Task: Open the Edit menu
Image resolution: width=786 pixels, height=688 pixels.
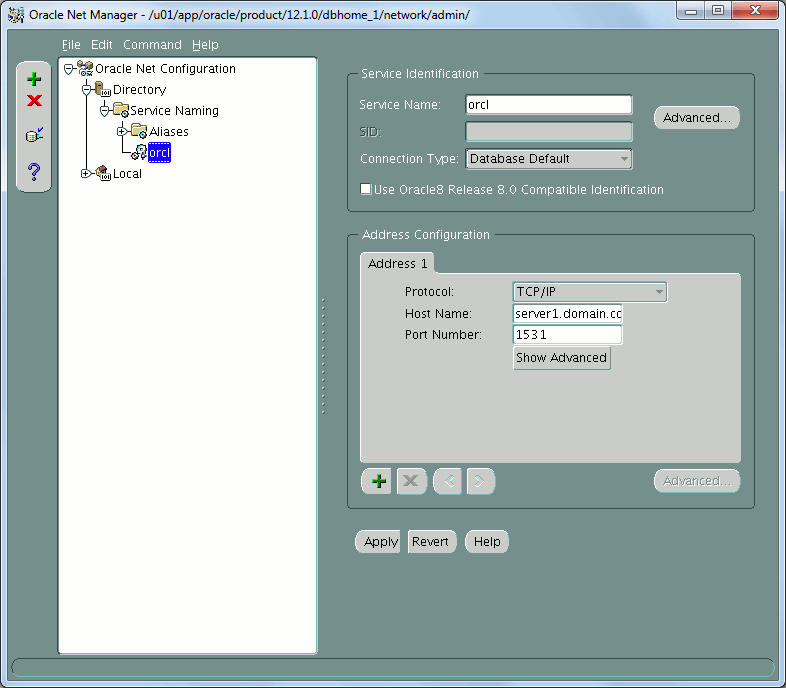Action: pyautogui.click(x=101, y=45)
